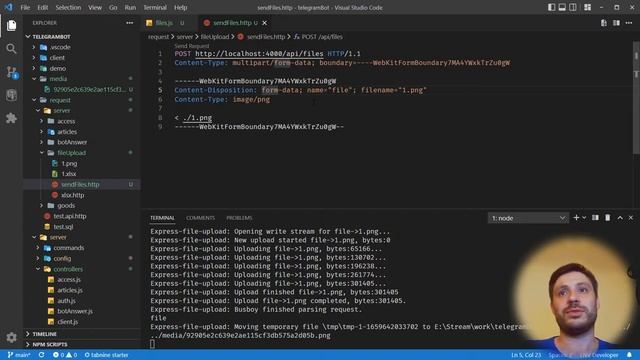The image size is (640, 360).
Task: Open the Selection menu
Action: pos(68,7)
